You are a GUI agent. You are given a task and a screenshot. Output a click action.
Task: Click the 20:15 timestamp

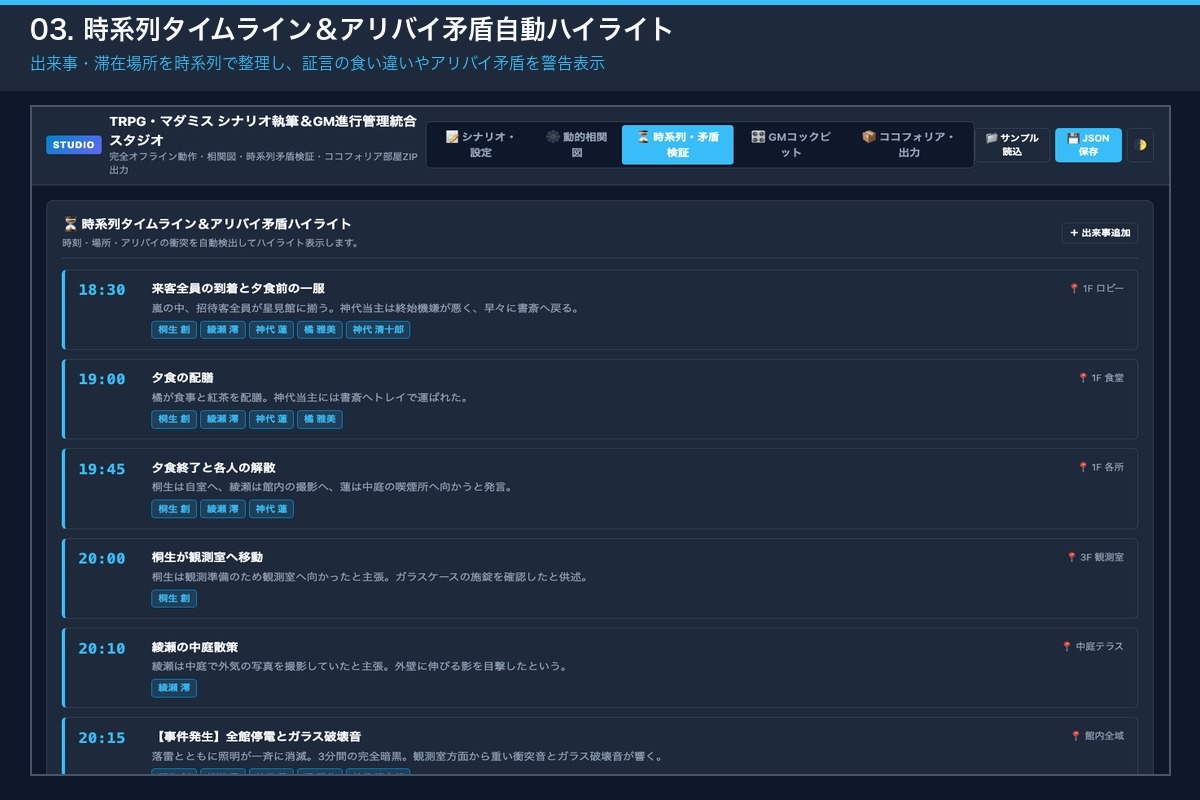tap(102, 738)
